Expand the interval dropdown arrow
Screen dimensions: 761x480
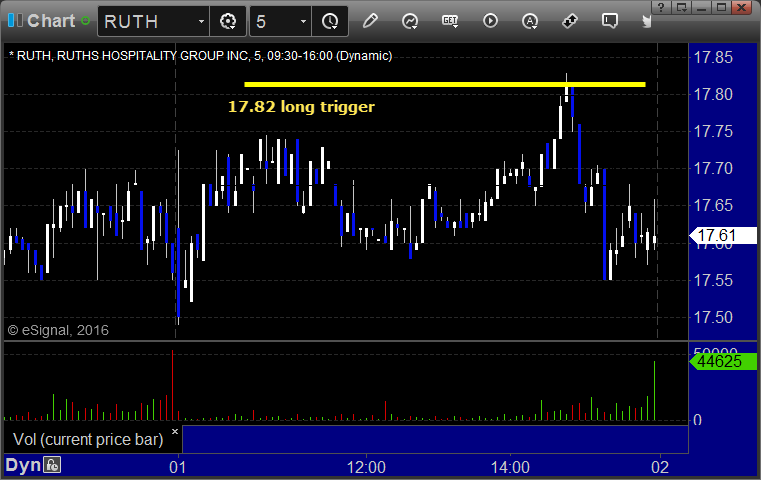pos(303,21)
